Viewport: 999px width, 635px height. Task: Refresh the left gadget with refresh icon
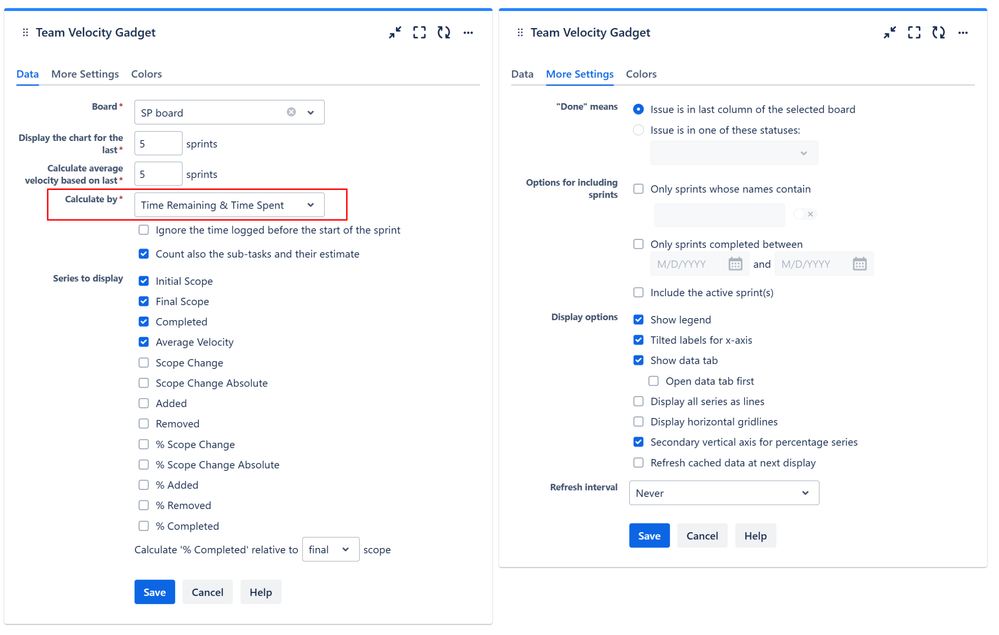(444, 33)
